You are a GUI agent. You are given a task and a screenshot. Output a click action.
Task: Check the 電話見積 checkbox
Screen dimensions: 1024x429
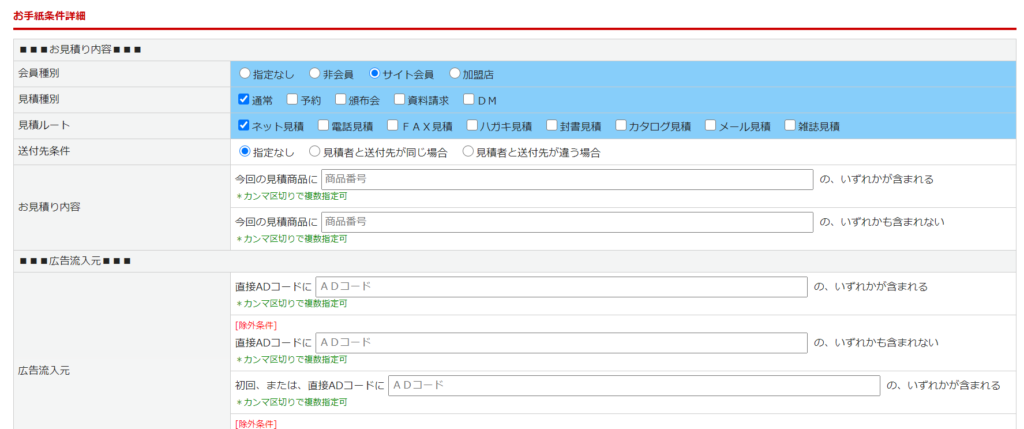point(323,126)
